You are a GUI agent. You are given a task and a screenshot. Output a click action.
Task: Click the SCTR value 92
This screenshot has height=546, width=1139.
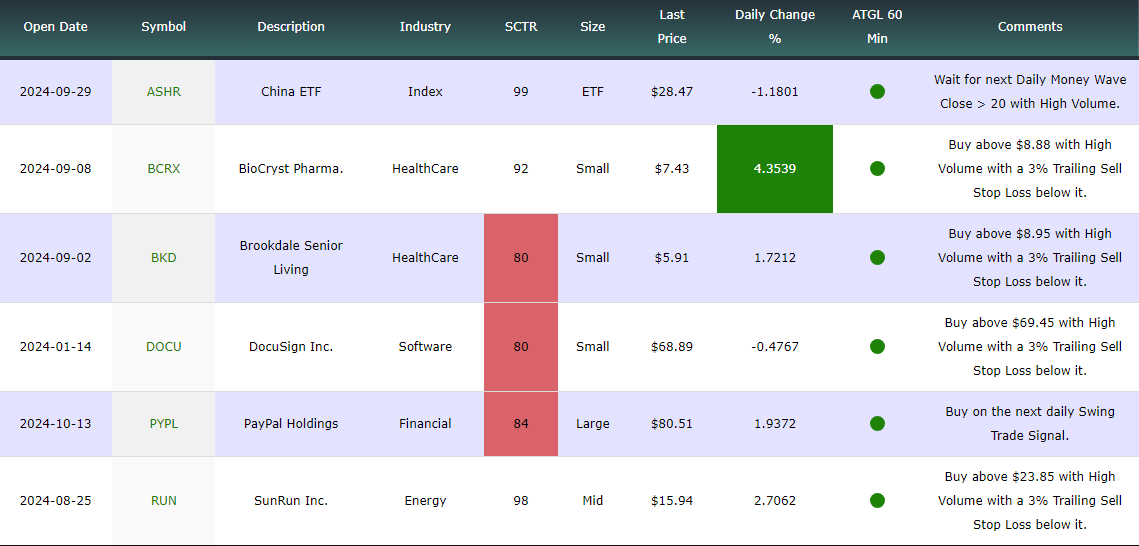(x=520, y=168)
